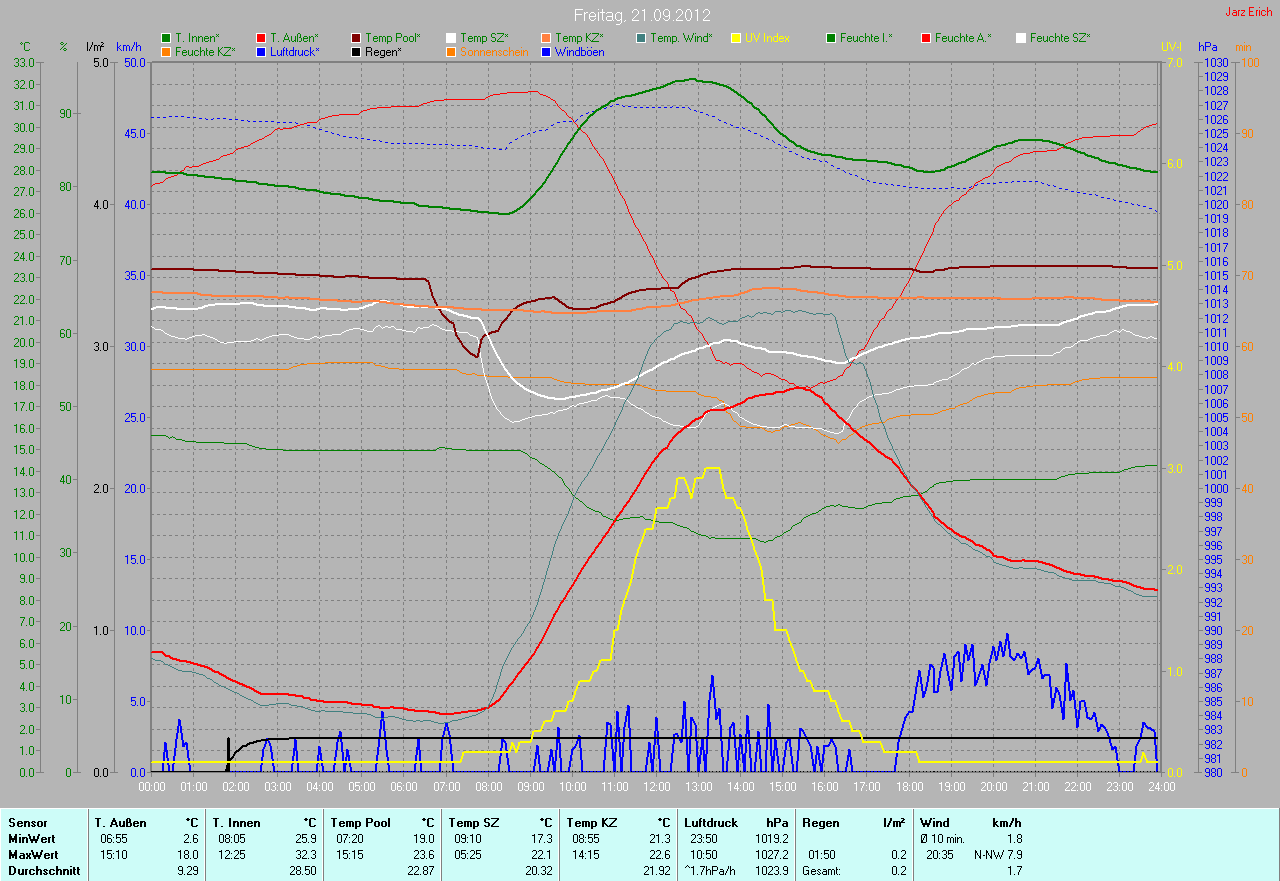Click the teal Temp. Wind legend square

click(641, 38)
